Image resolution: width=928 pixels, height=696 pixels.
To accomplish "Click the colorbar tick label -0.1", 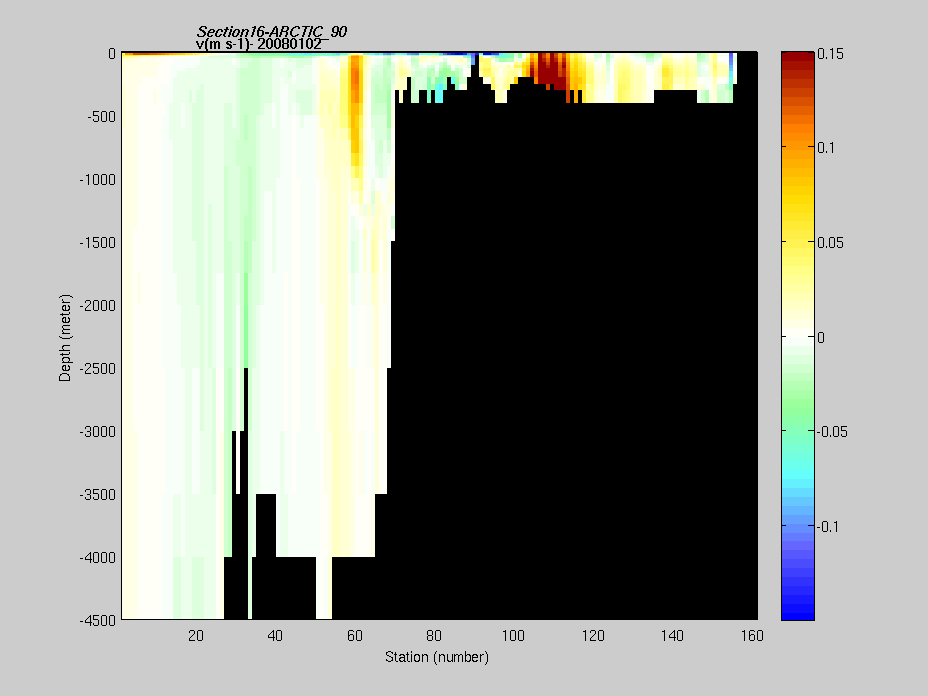I will [828, 526].
